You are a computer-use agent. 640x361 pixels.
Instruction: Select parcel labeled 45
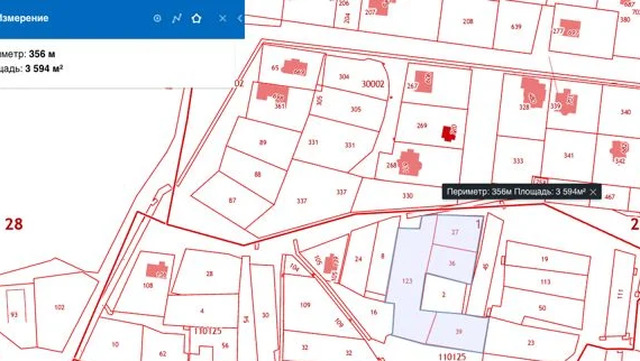(486, 266)
